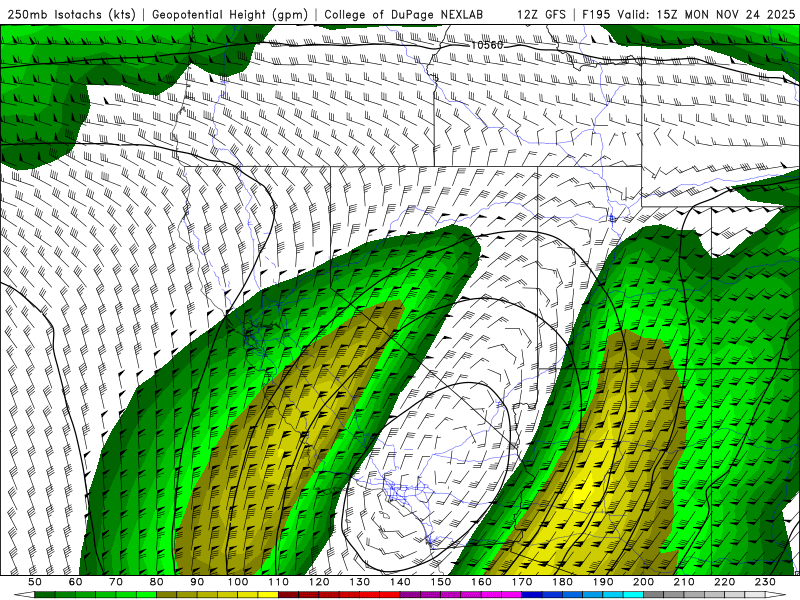This screenshot has height=600, width=800.
Task: Click the 90 label on the color scale
Action: 197,582
